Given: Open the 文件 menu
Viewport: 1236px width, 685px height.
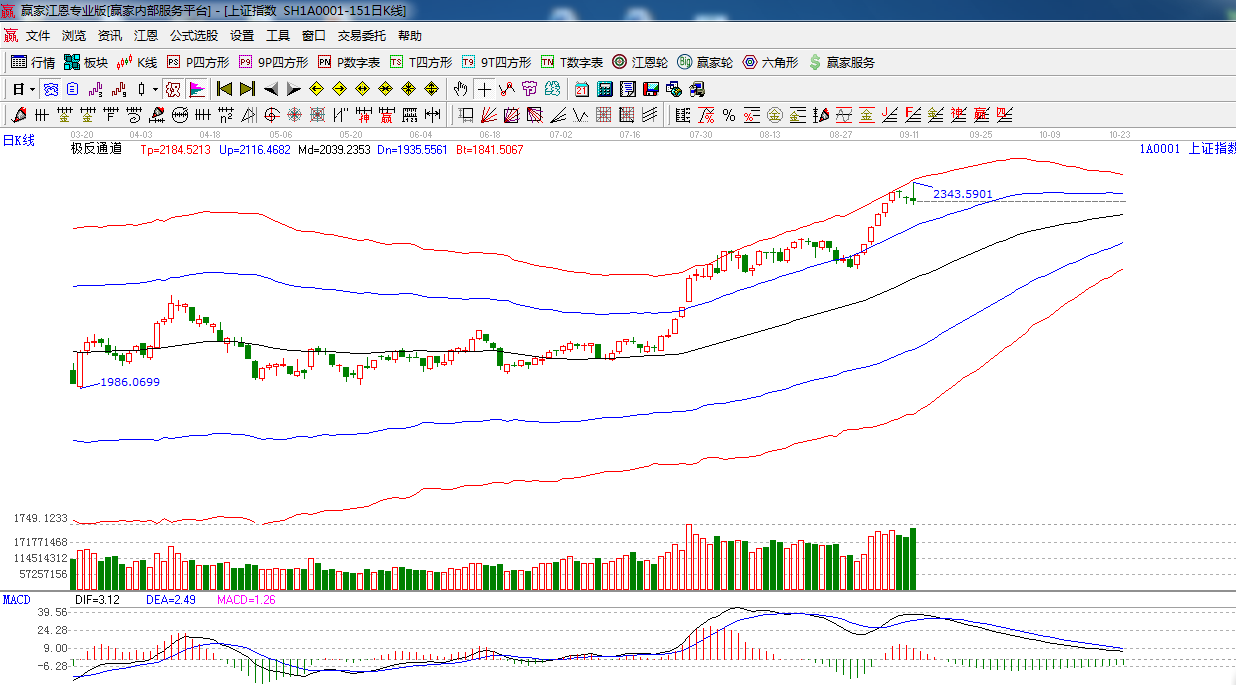Looking at the screenshot, I should click(38, 36).
